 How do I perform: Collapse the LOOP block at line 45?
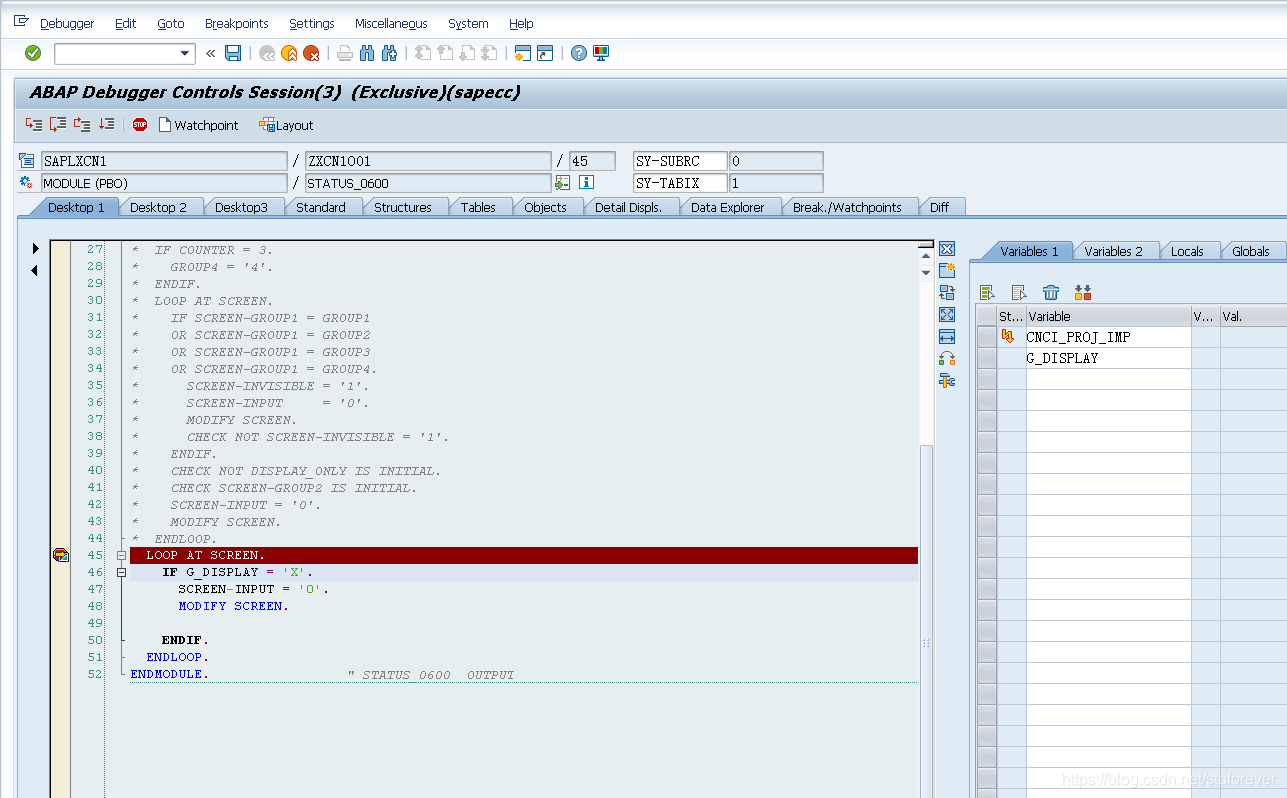coord(121,555)
